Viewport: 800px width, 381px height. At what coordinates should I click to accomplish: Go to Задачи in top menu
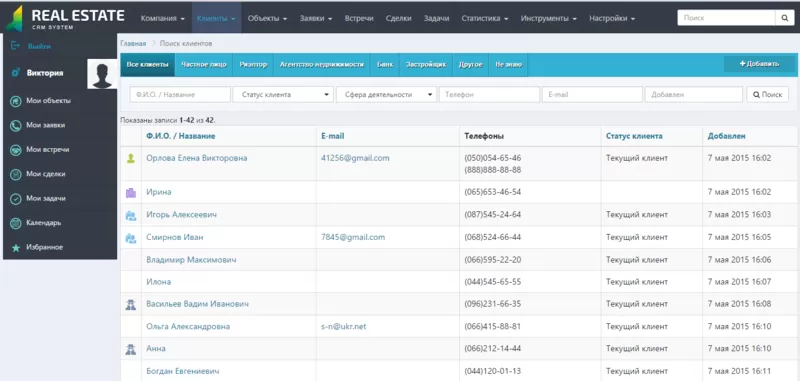(436, 18)
